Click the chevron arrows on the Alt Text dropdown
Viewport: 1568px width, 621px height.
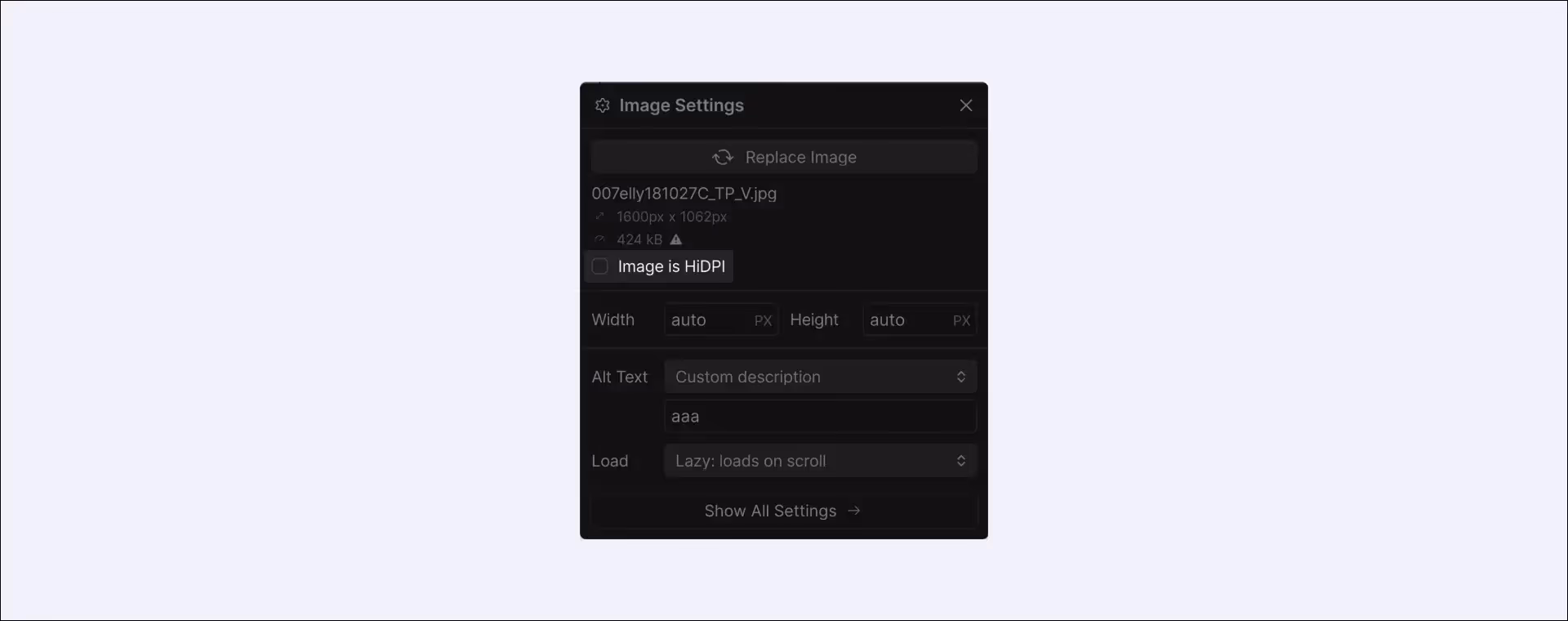point(961,377)
